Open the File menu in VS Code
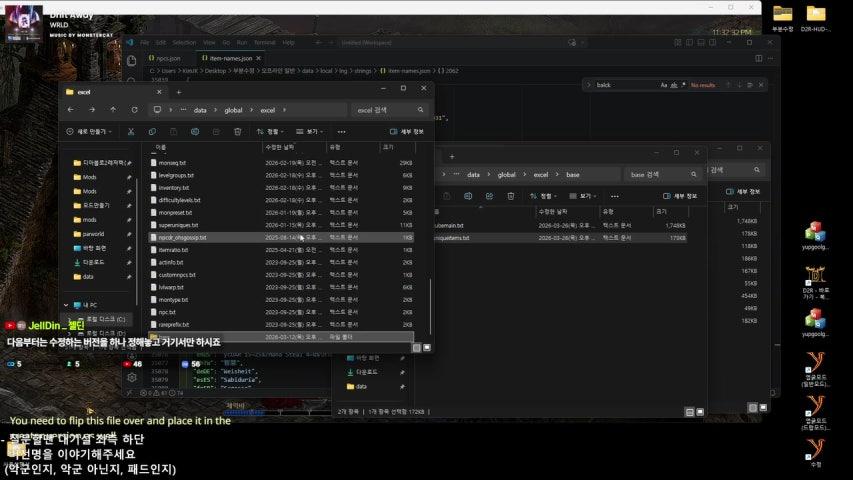Screen dimensions: 853x480 145,42
